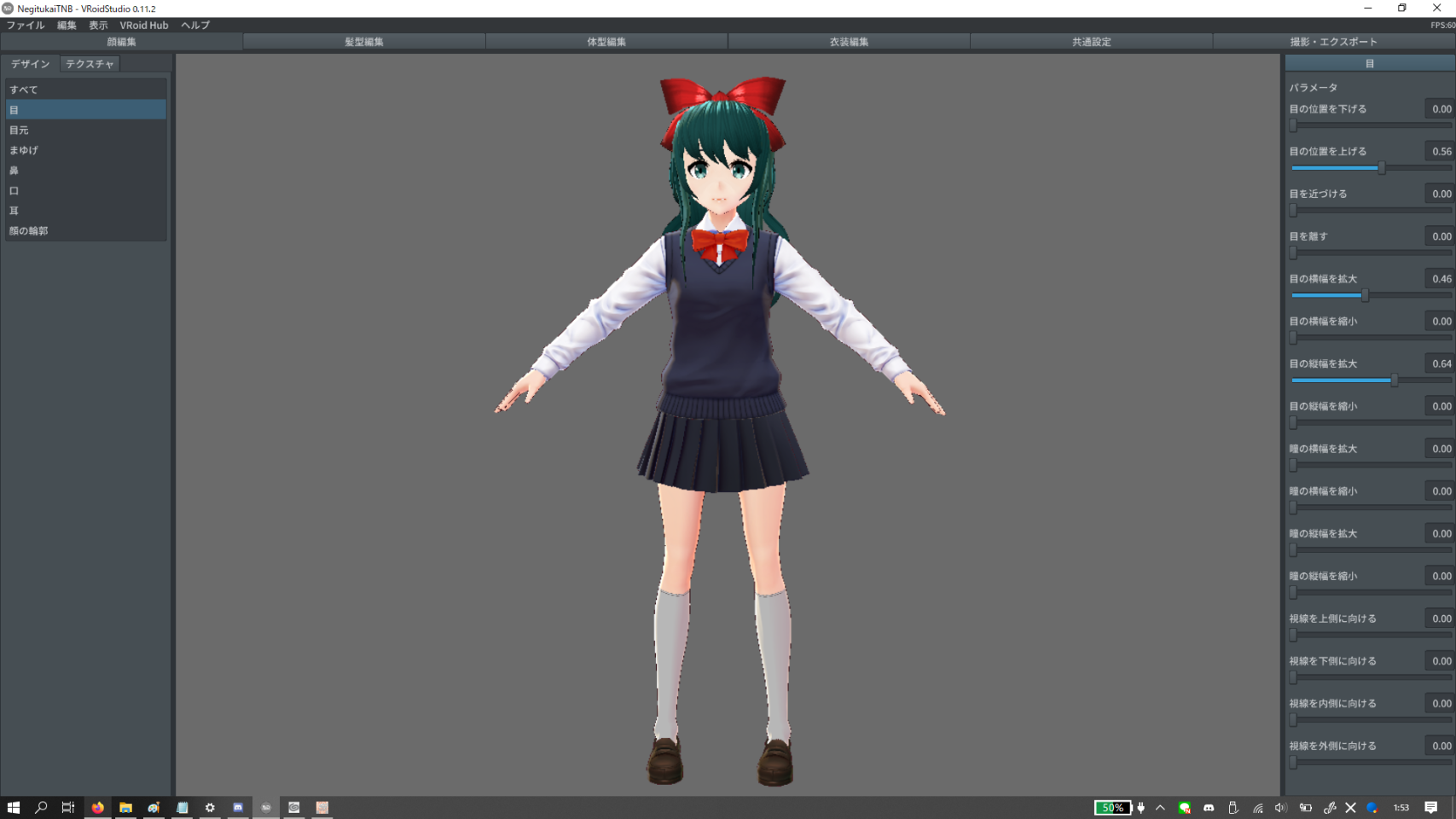
Task: Open Firefox from the taskbar
Action: pos(97,807)
